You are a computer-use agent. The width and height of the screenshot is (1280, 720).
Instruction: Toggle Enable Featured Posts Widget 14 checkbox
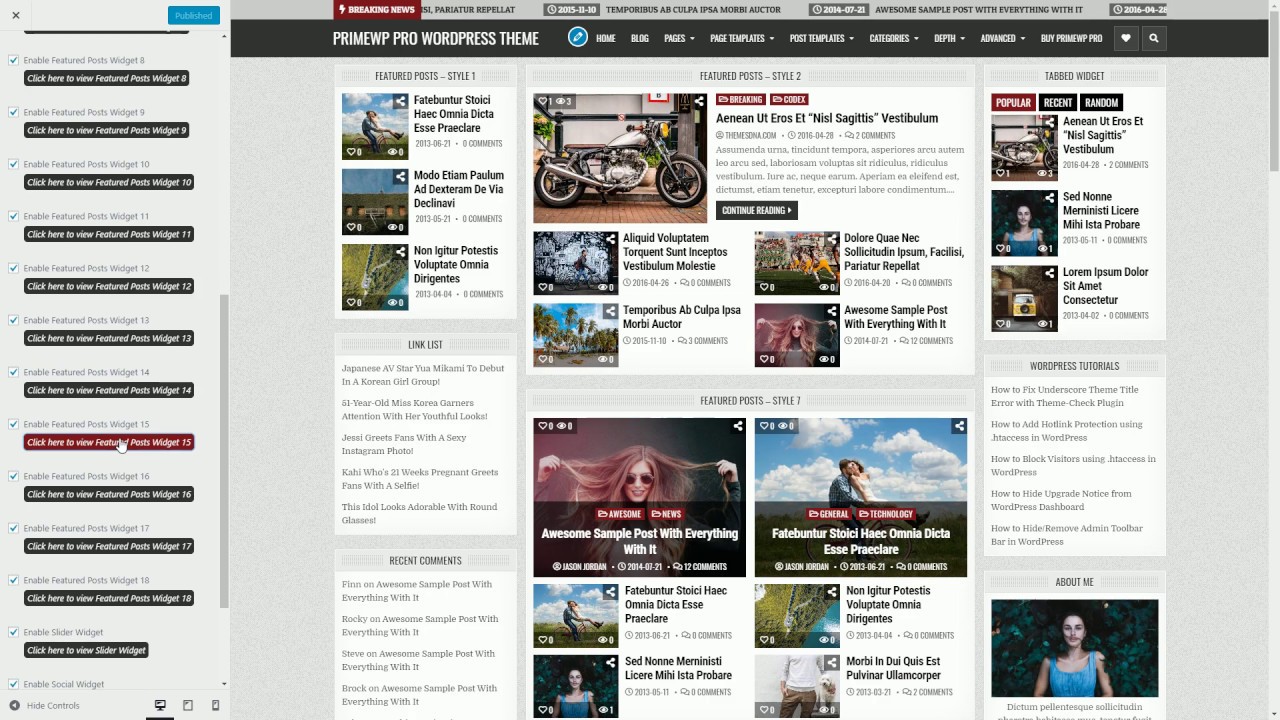pyautogui.click(x=13, y=372)
